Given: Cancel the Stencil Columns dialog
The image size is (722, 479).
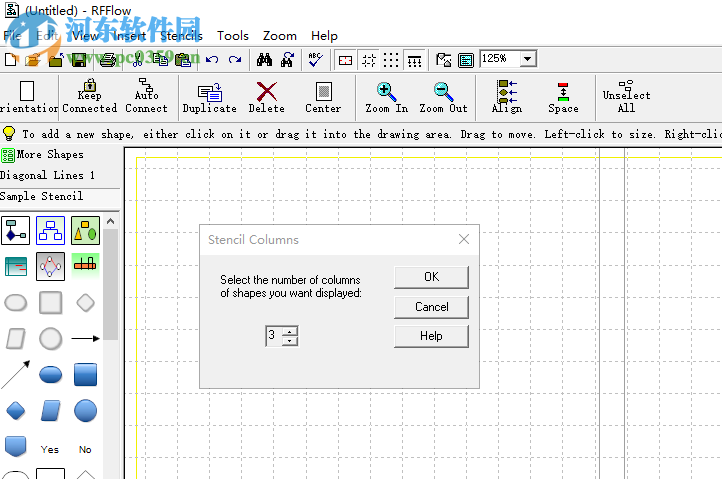Looking at the screenshot, I should click(x=431, y=307).
